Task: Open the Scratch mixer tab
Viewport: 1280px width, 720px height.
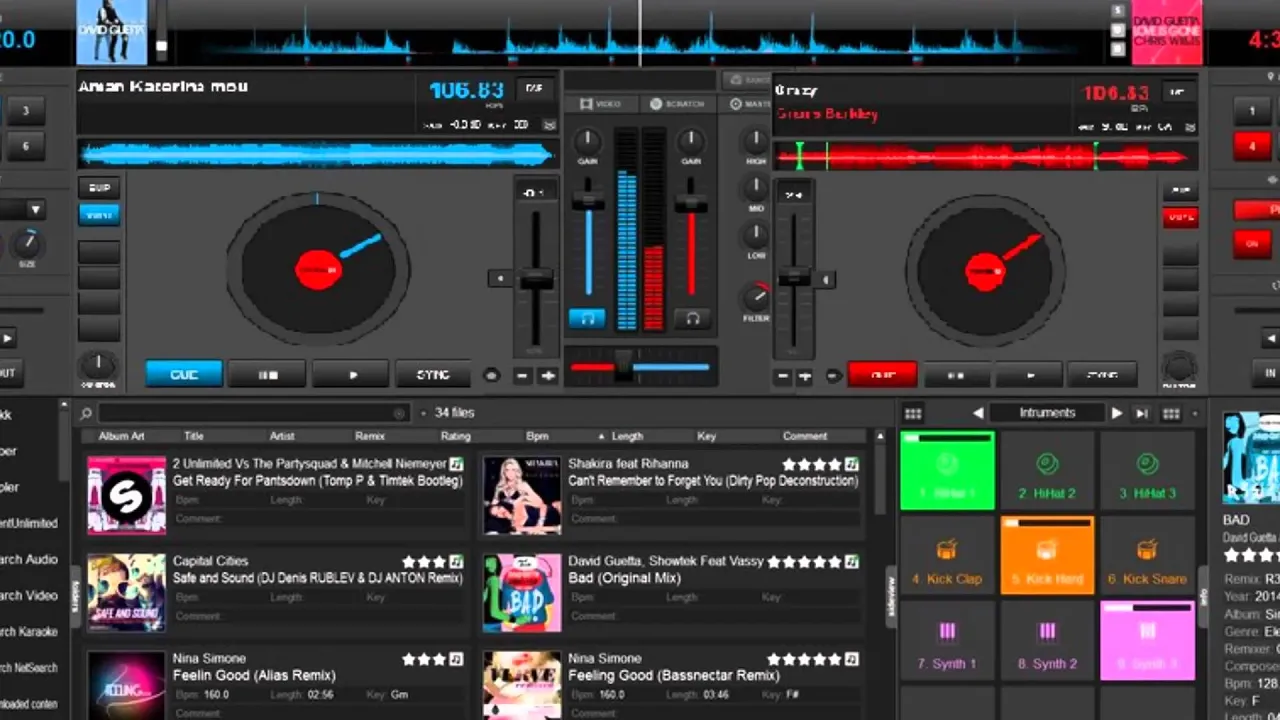Action: tap(677, 104)
